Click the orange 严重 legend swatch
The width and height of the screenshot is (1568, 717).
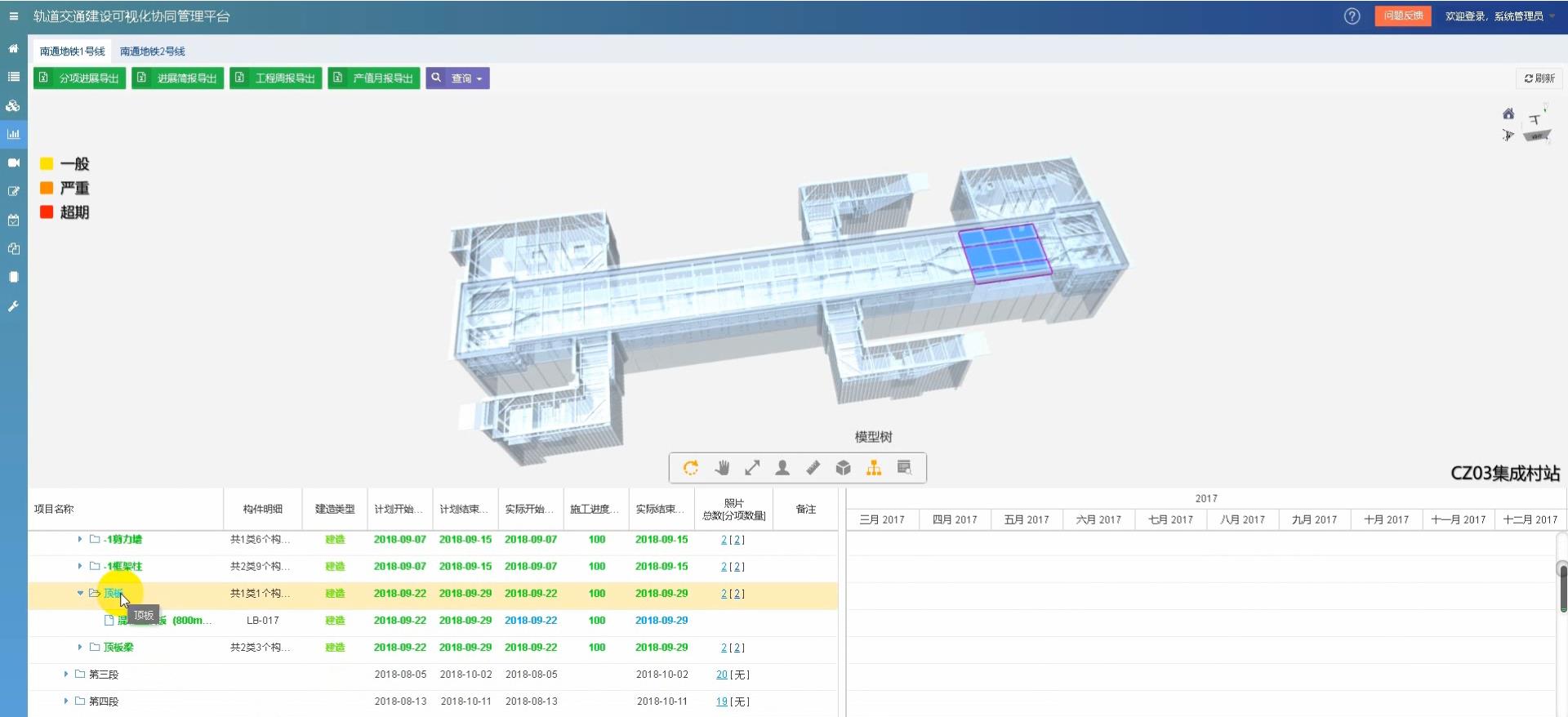point(47,188)
